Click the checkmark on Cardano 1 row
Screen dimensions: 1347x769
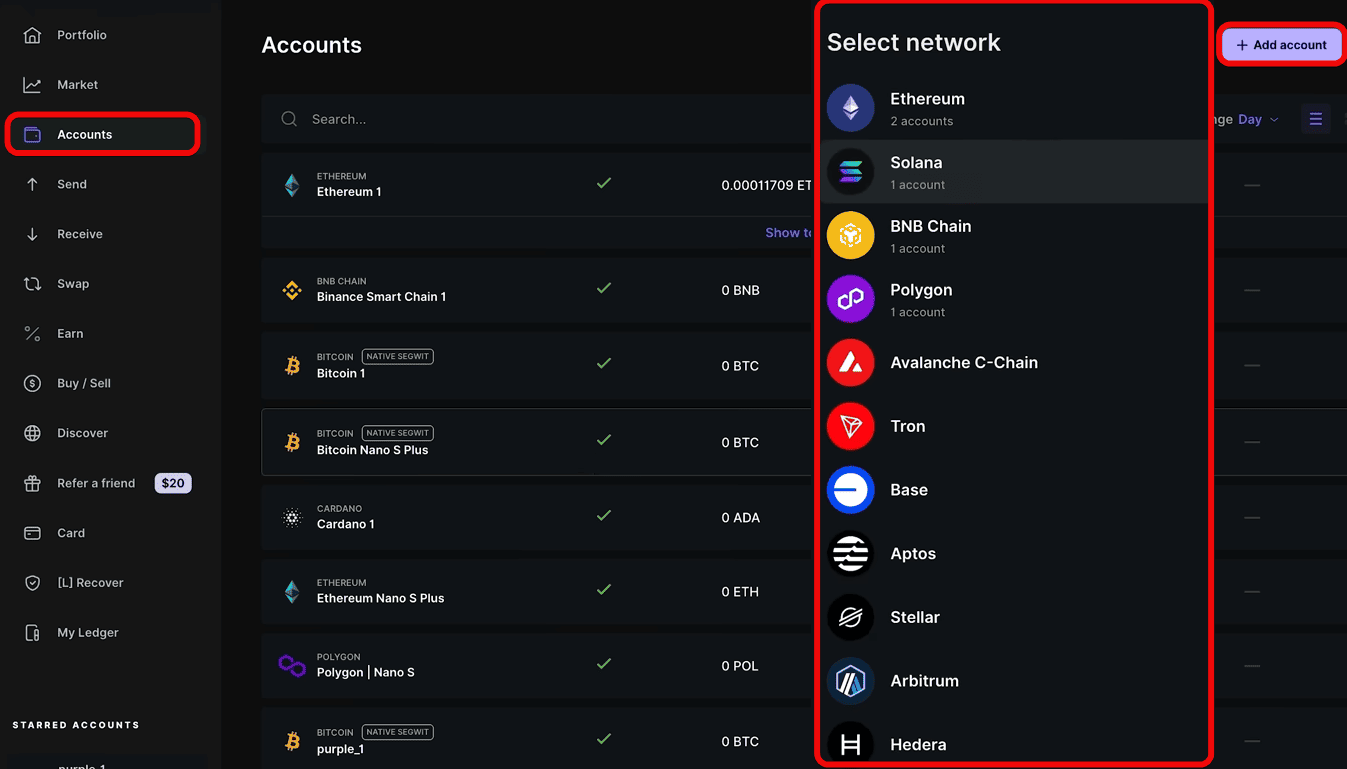604,516
